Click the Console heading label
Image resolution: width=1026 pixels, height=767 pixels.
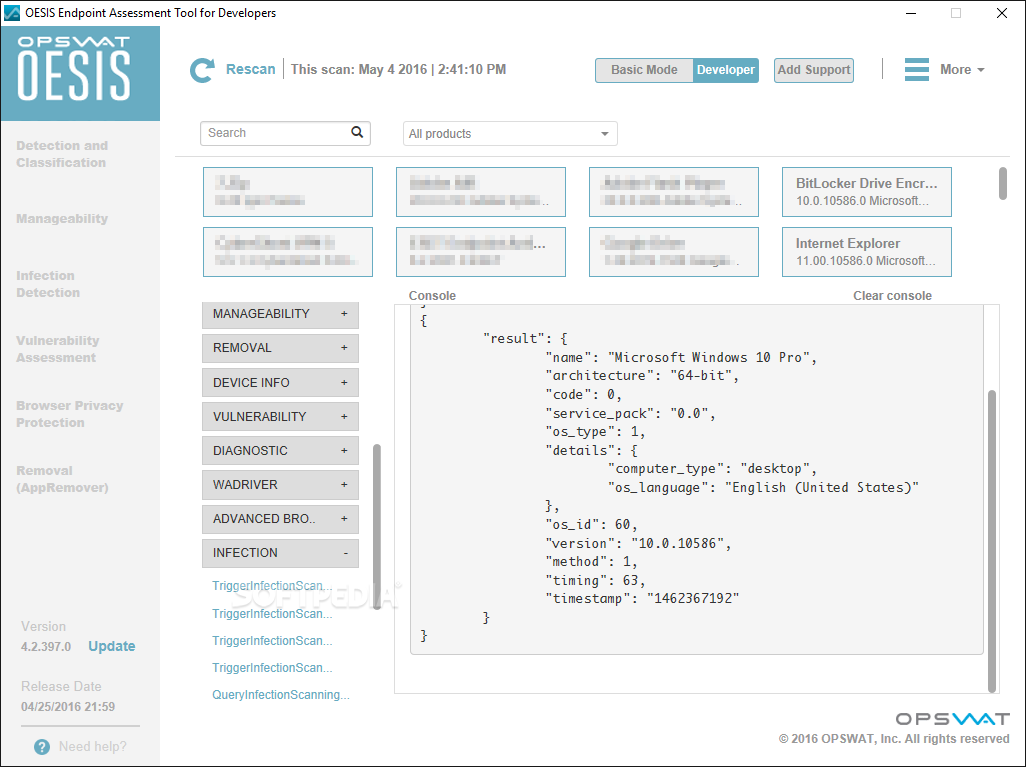coord(432,296)
